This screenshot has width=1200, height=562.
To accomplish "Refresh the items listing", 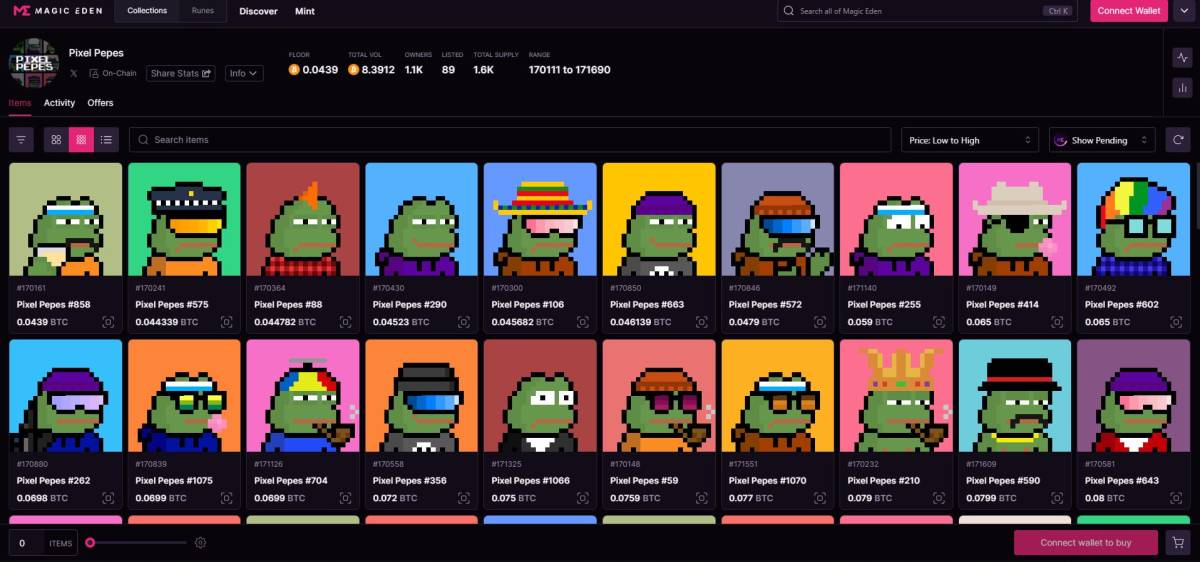I will point(1180,140).
